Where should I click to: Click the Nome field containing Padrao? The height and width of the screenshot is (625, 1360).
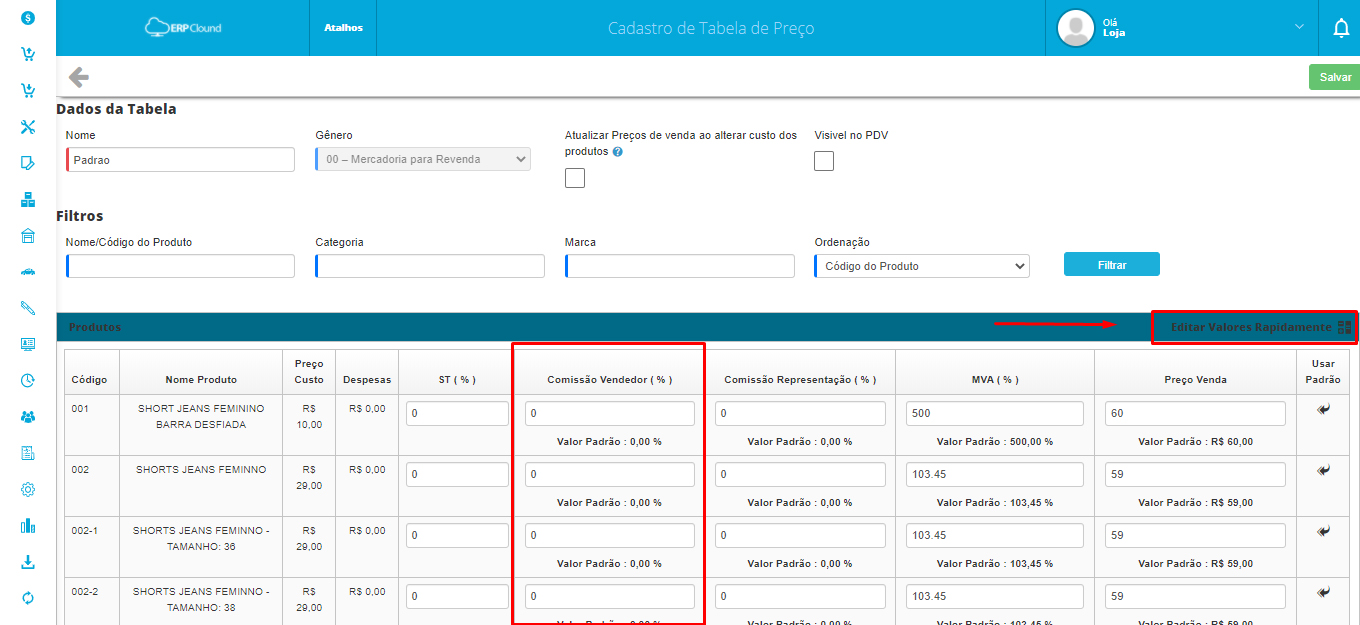click(x=180, y=160)
